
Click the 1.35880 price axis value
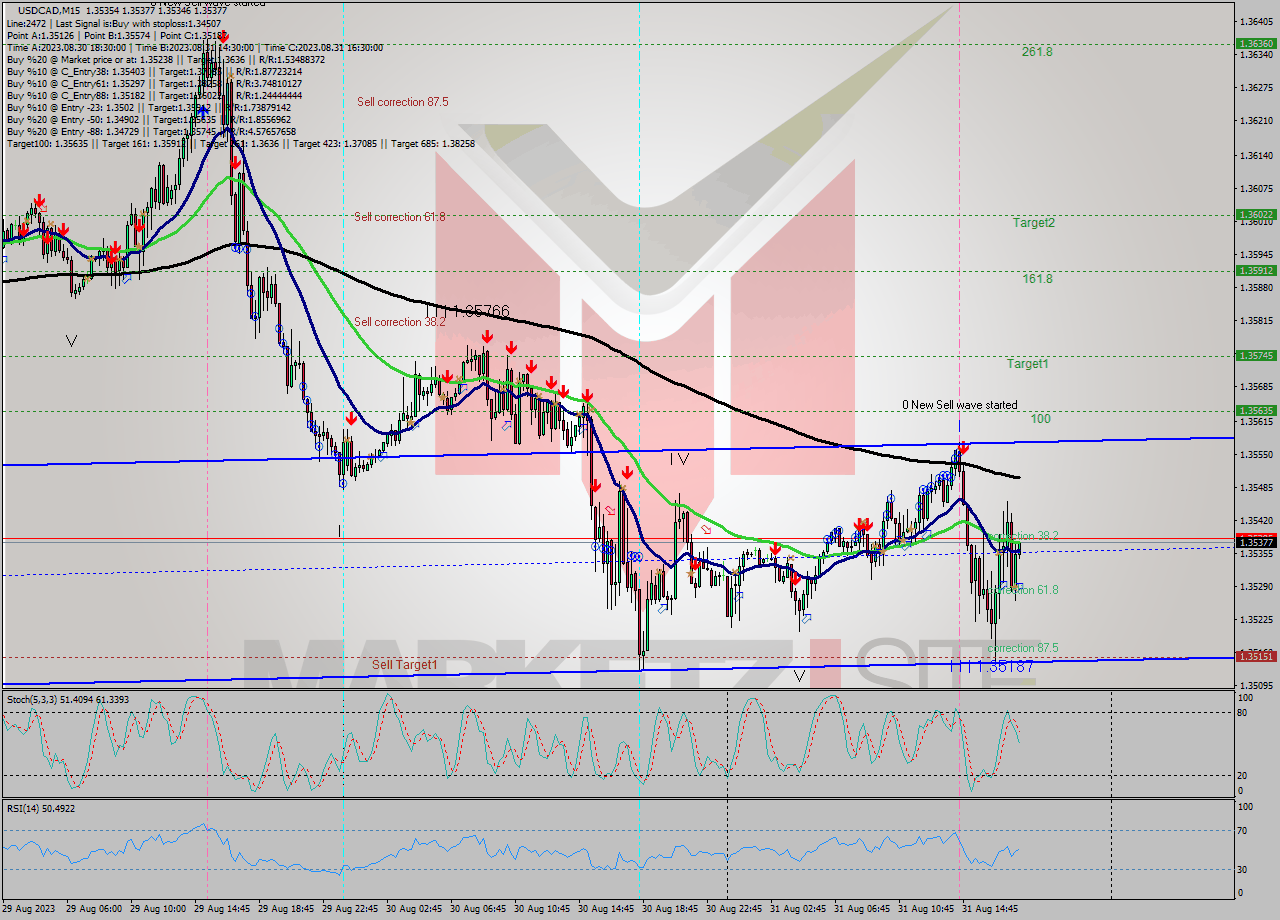(1255, 287)
